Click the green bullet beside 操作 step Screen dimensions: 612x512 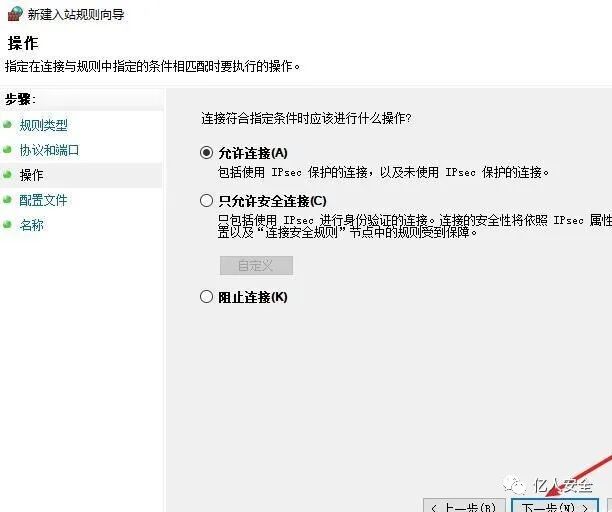coord(7,175)
